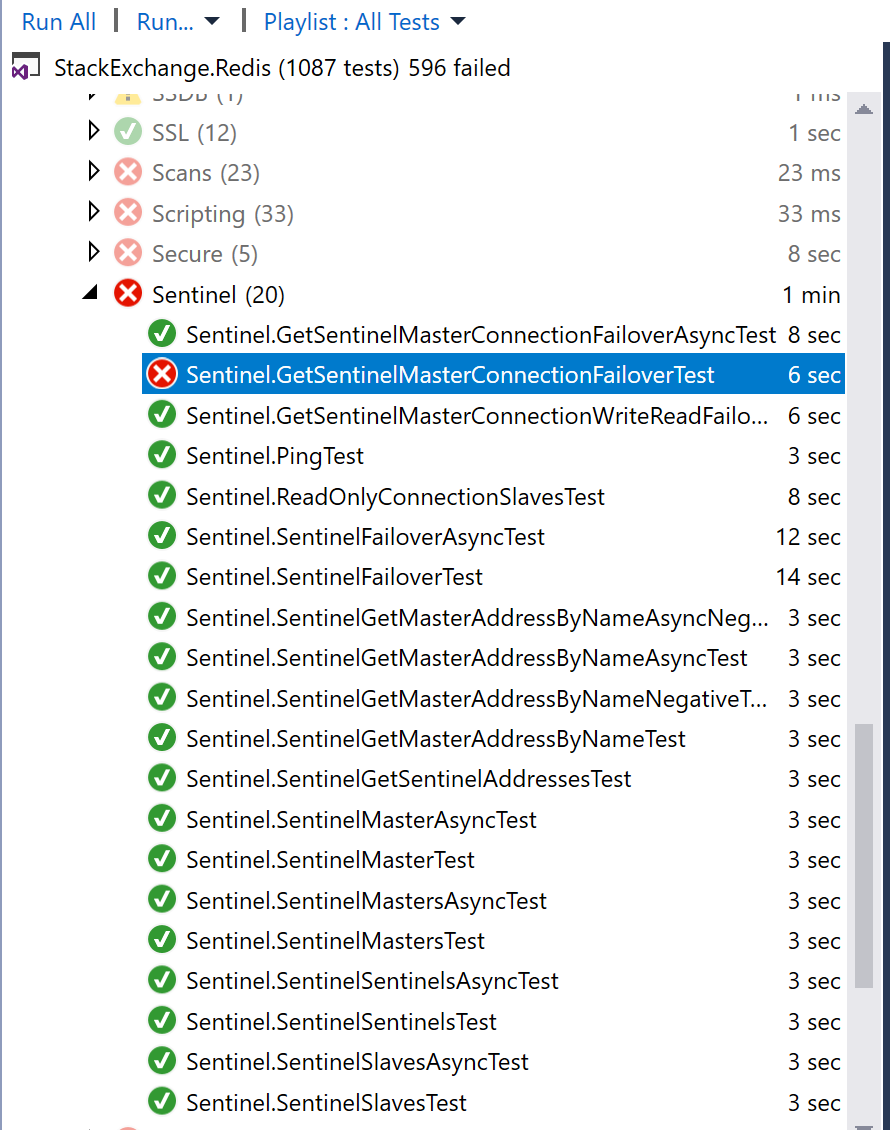
Task: Select the Sentinel (20) group label
Action: point(218,295)
